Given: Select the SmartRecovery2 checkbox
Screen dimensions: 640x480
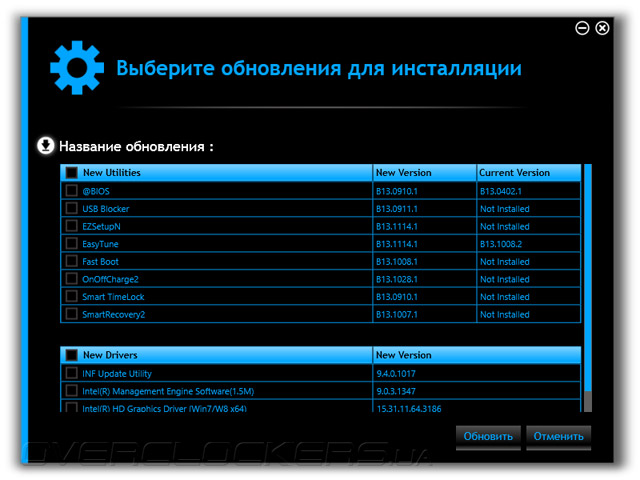Looking at the screenshot, I should point(71,313).
